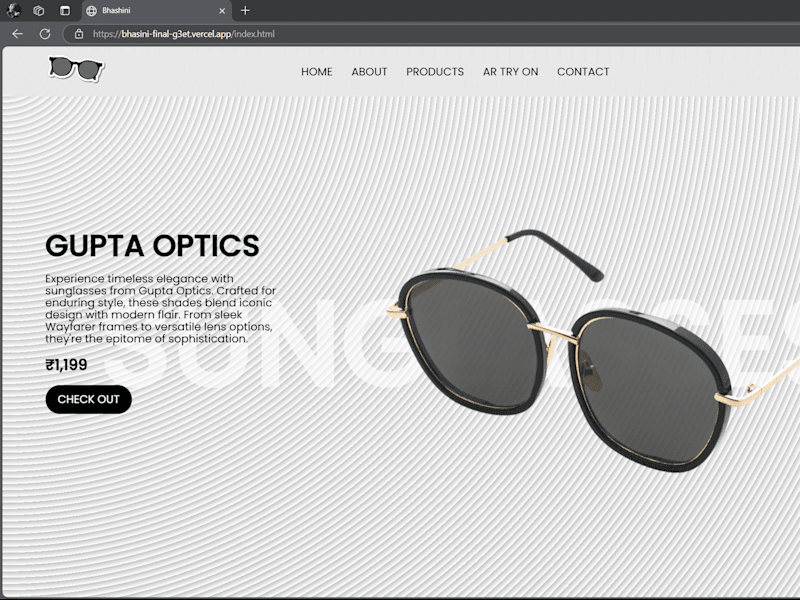Click the sunglasses logo in header
Image resolution: width=800 pixels, height=600 pixels.
coord(76,69)
